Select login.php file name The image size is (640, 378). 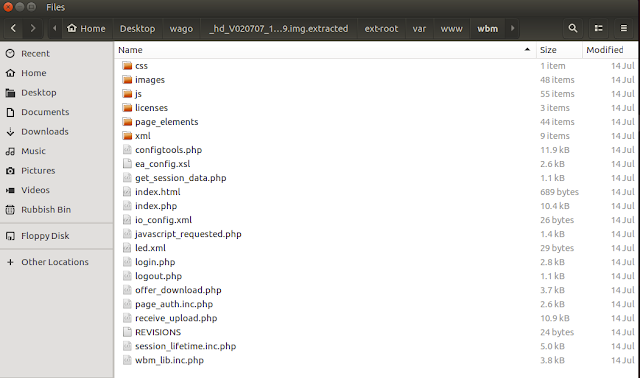pyautogui.click(x=155, y=262)
